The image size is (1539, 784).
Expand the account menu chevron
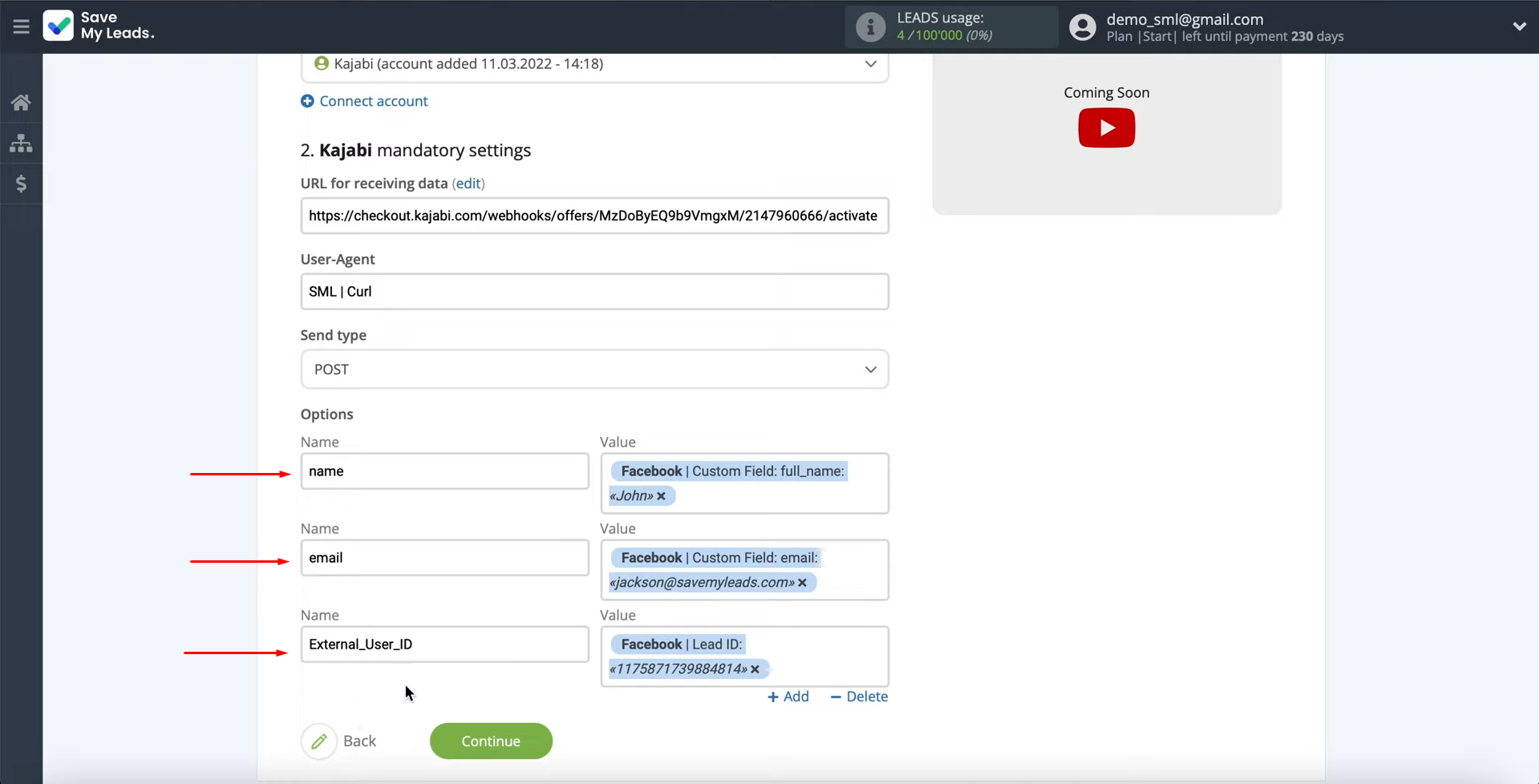tap(1519, 26)
